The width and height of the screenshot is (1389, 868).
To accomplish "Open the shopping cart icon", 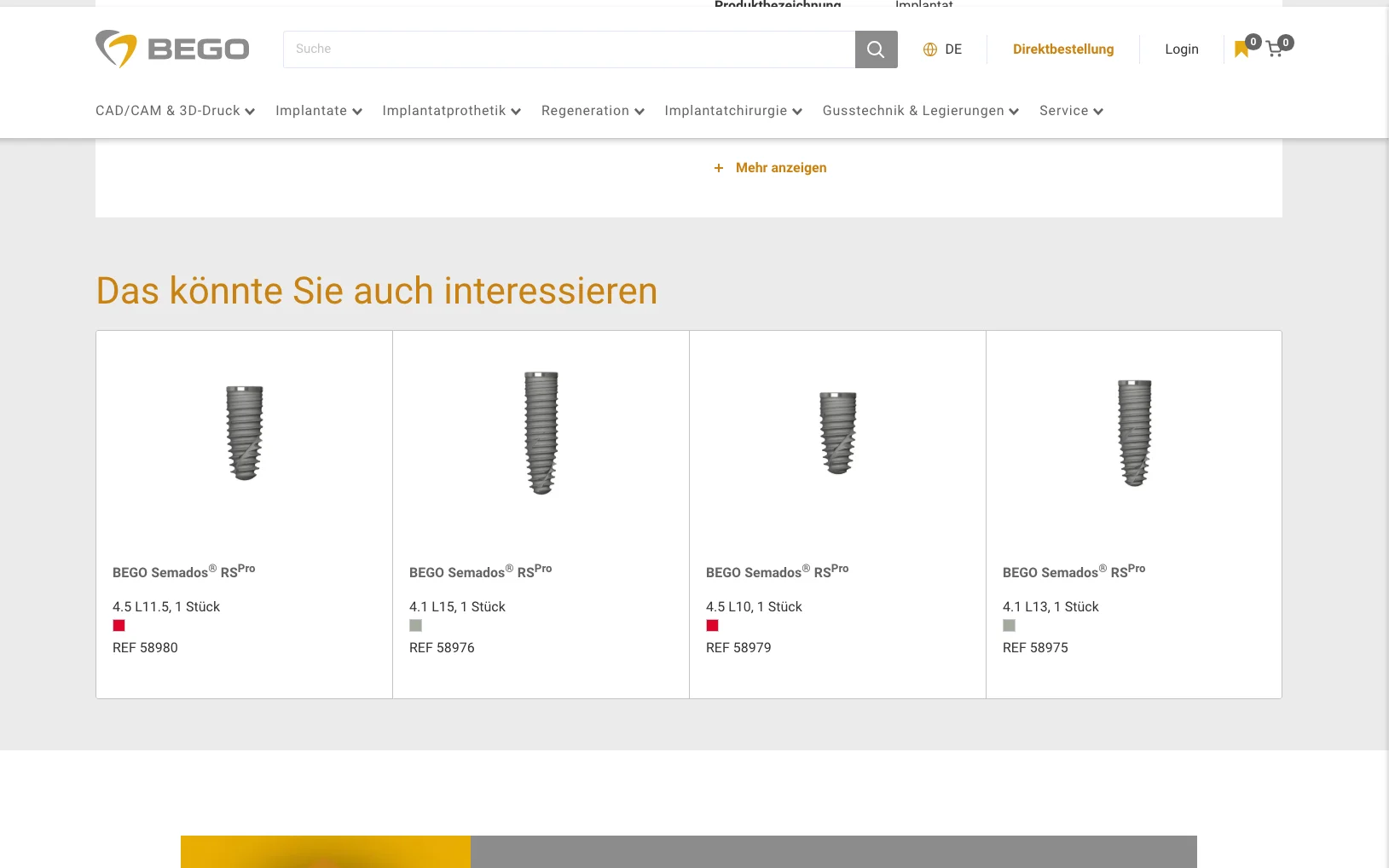I will [x=1275, y=49].
